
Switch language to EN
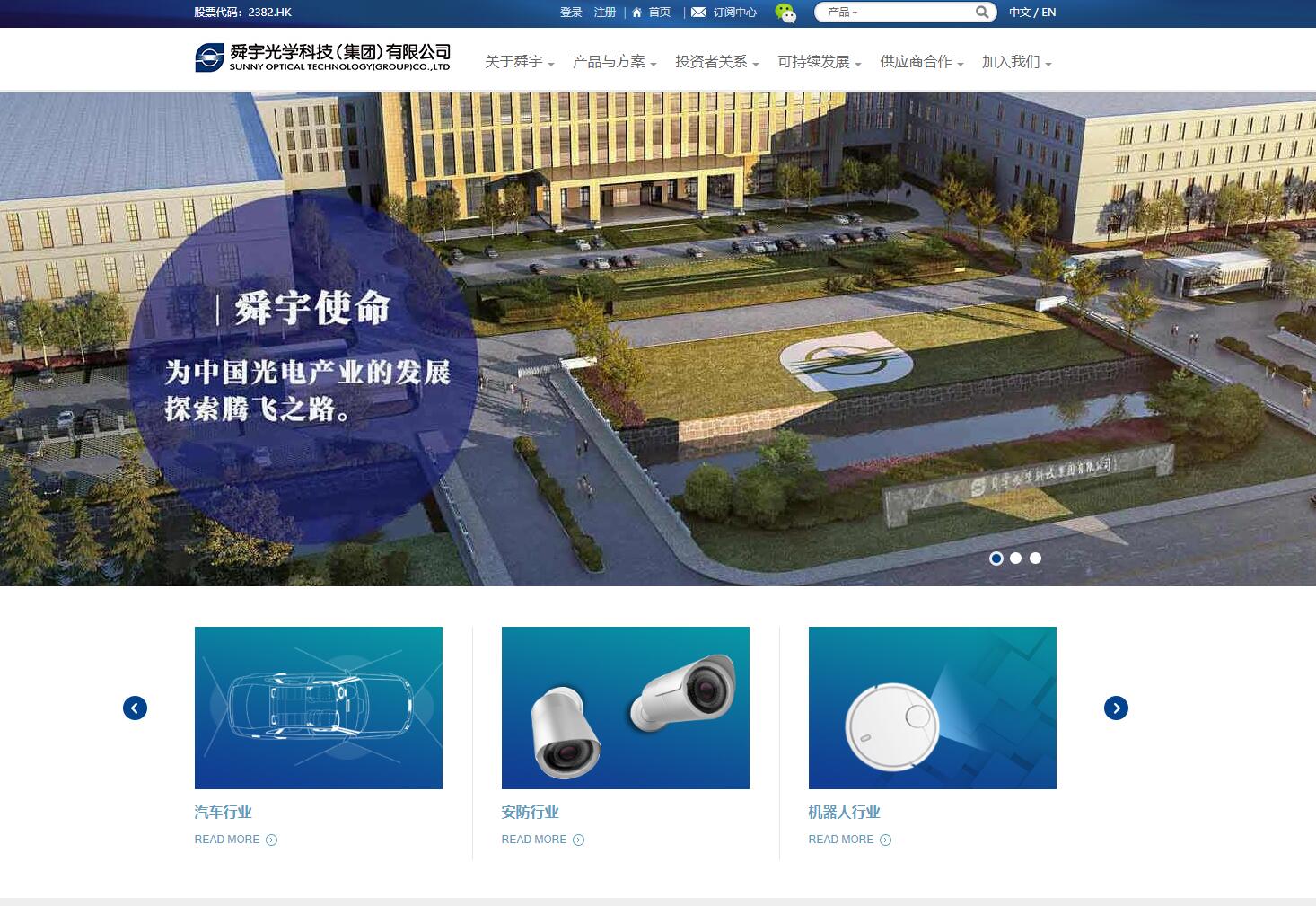coord(1048,13)
